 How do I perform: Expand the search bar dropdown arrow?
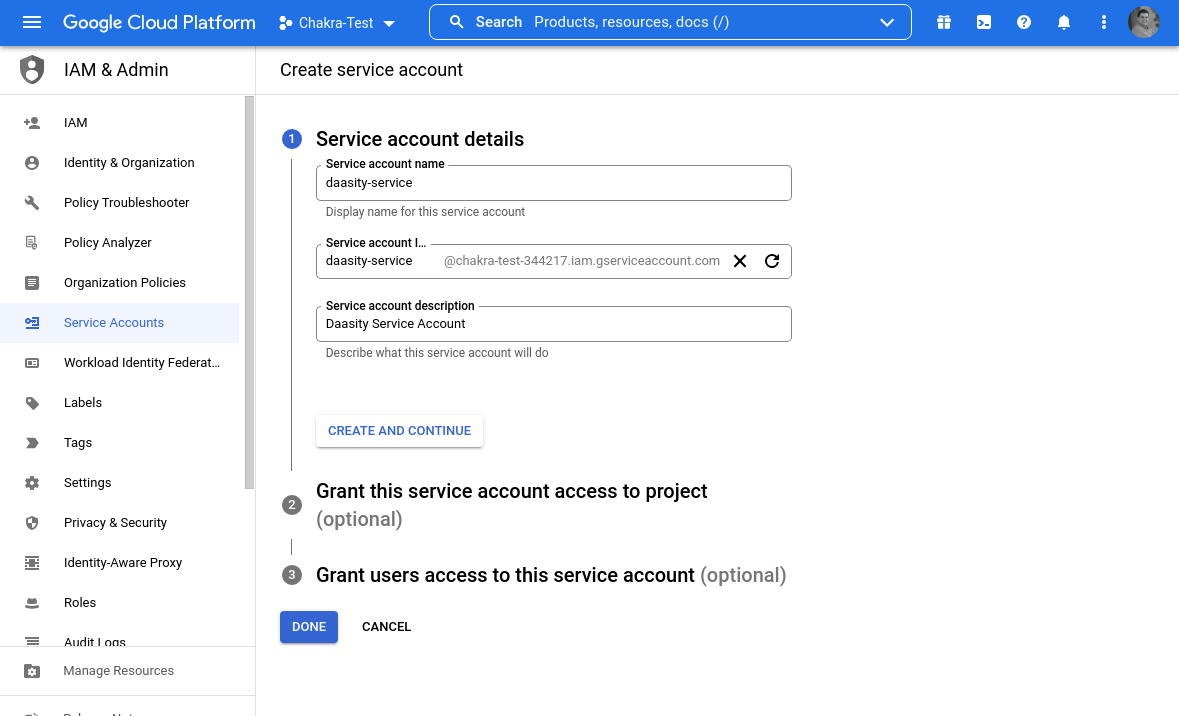point(887,23)
